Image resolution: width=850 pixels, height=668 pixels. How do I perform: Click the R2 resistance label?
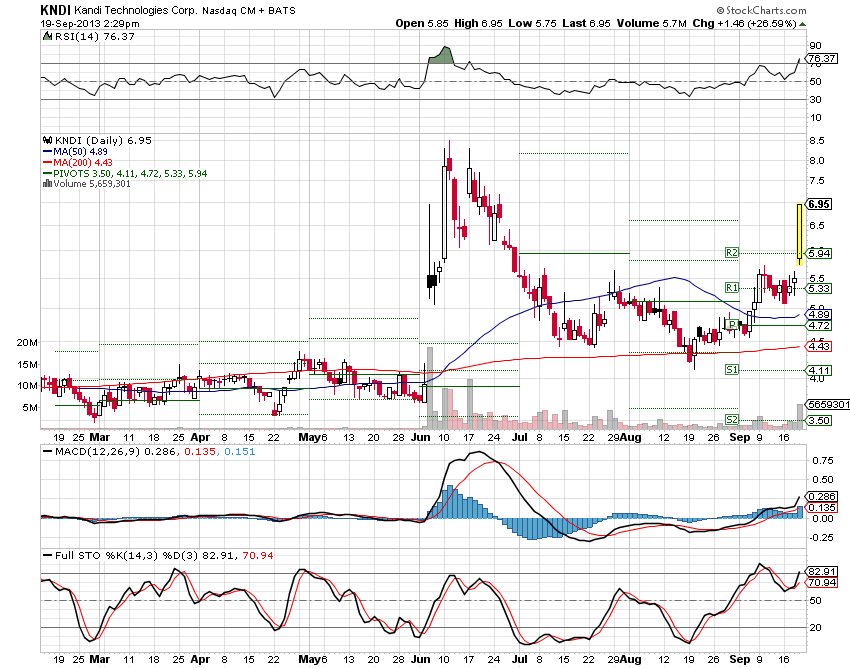click(732, 253)
